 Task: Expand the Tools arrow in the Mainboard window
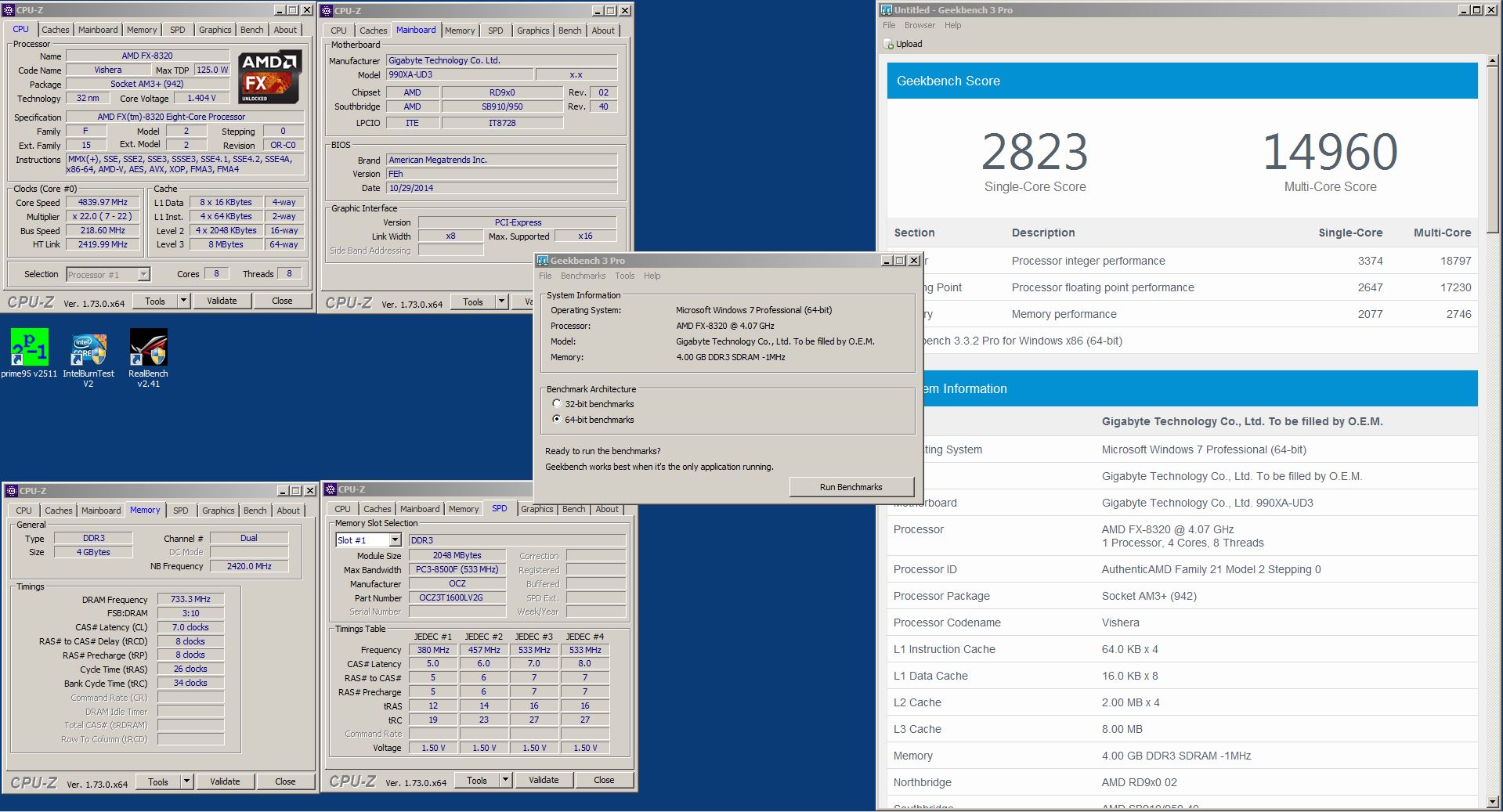click(x=501, y=301)
